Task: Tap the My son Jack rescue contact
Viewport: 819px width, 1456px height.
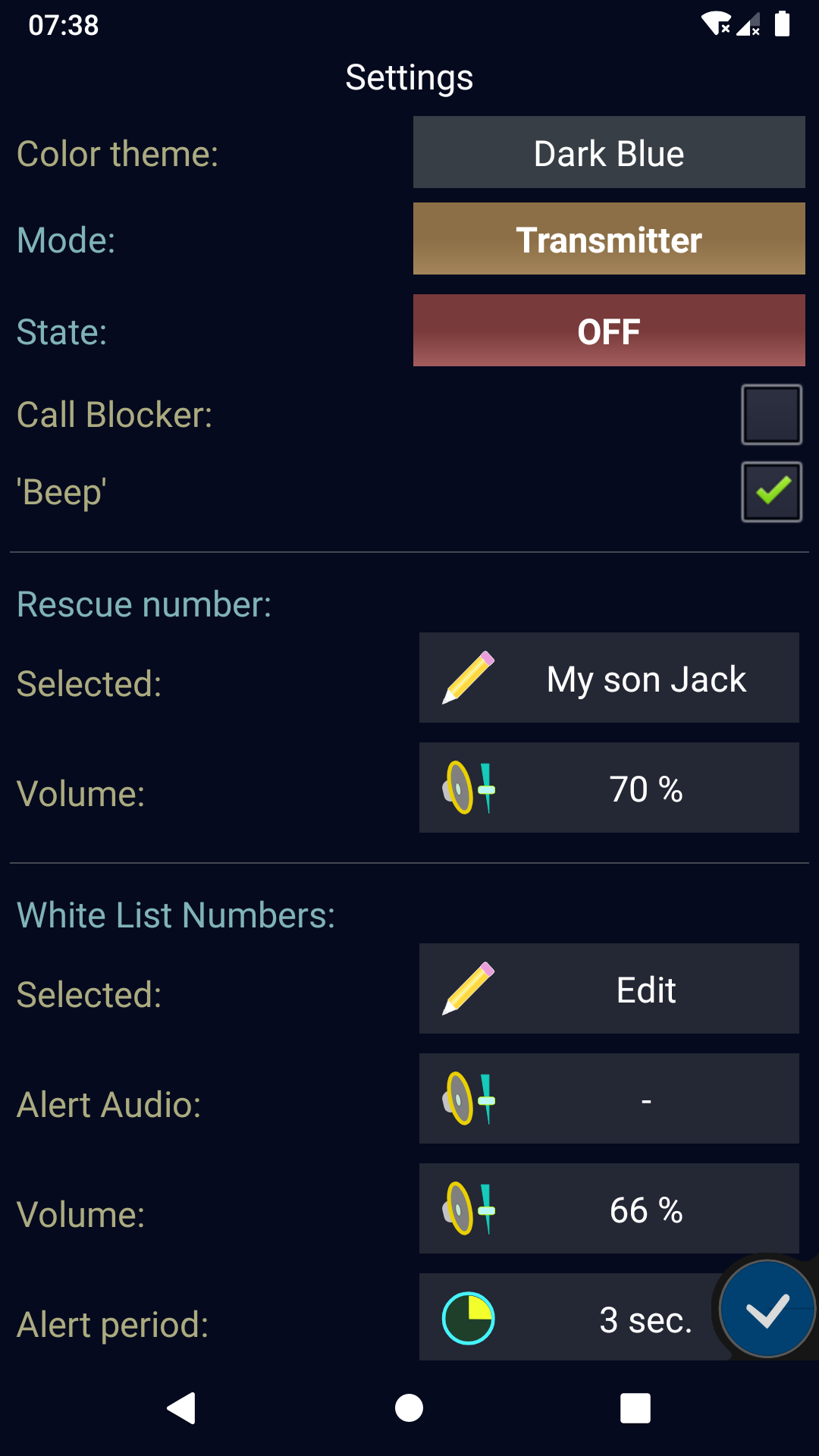Action: pos(646,679)
